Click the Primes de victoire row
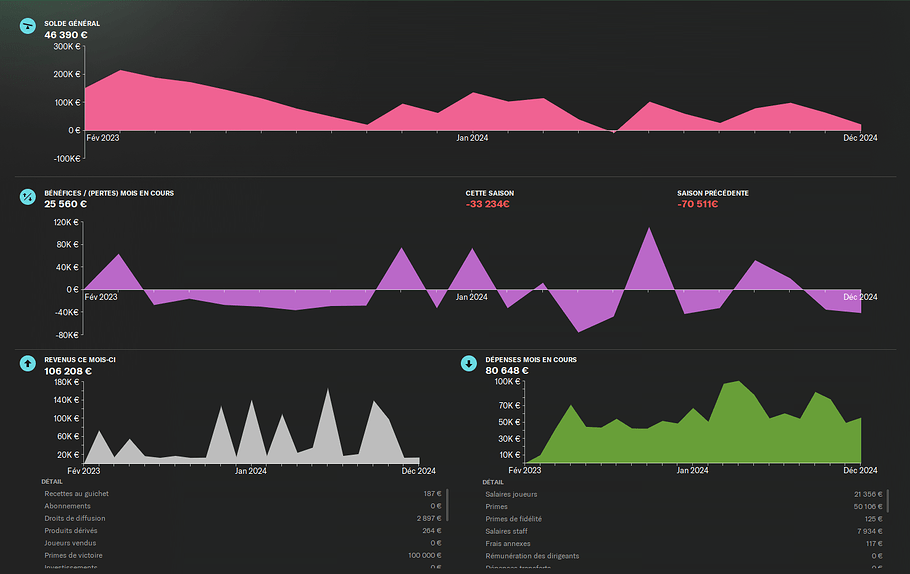 pyautogui.click(x=243, y=555)
